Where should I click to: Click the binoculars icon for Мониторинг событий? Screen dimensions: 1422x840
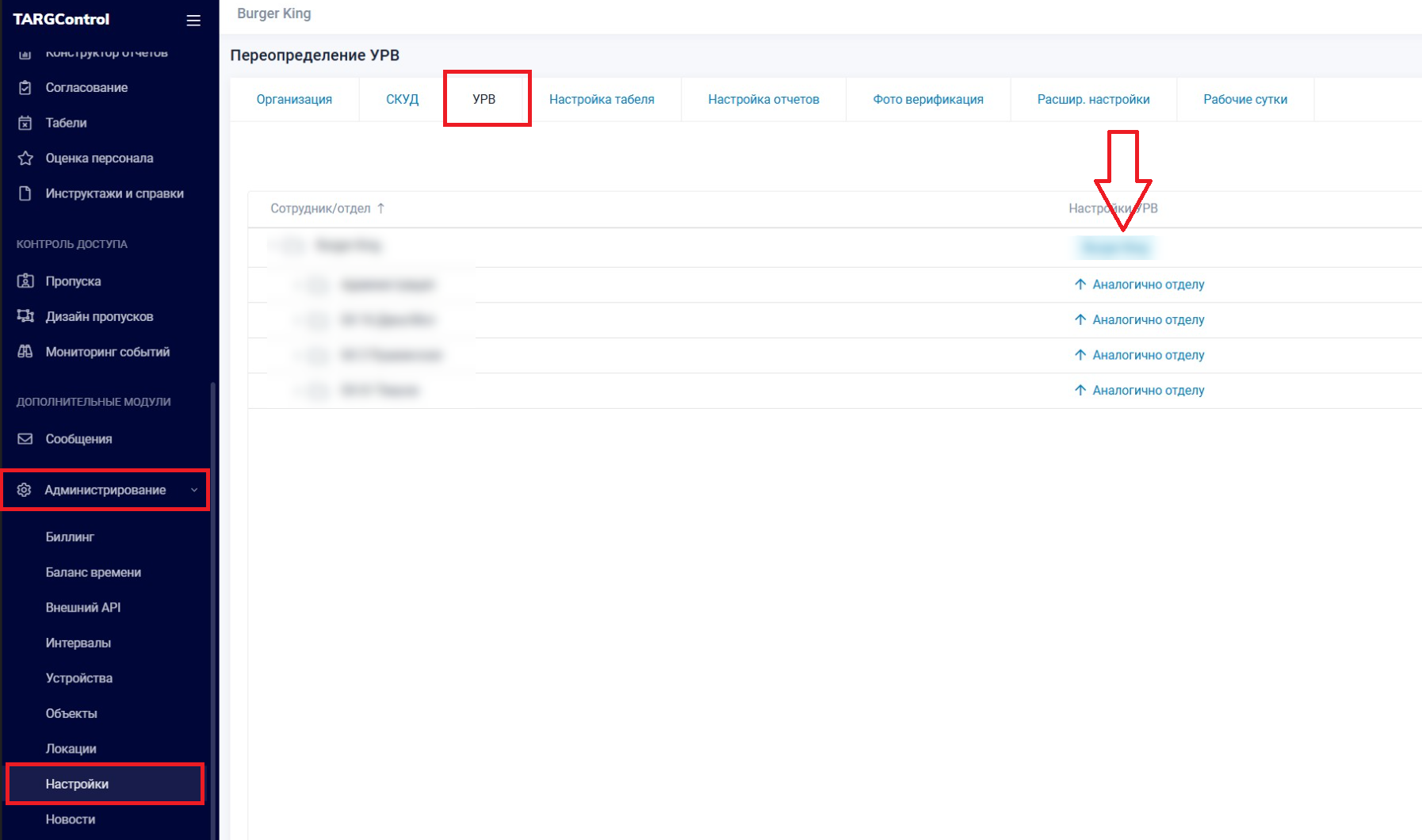(x=25, y=352)
